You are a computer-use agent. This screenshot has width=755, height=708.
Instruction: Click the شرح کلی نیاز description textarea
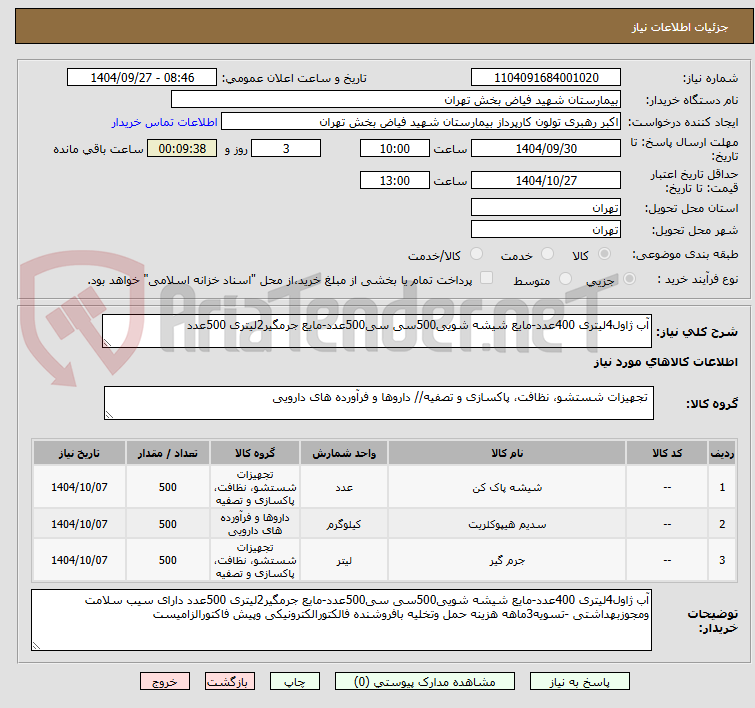point(377,331)
